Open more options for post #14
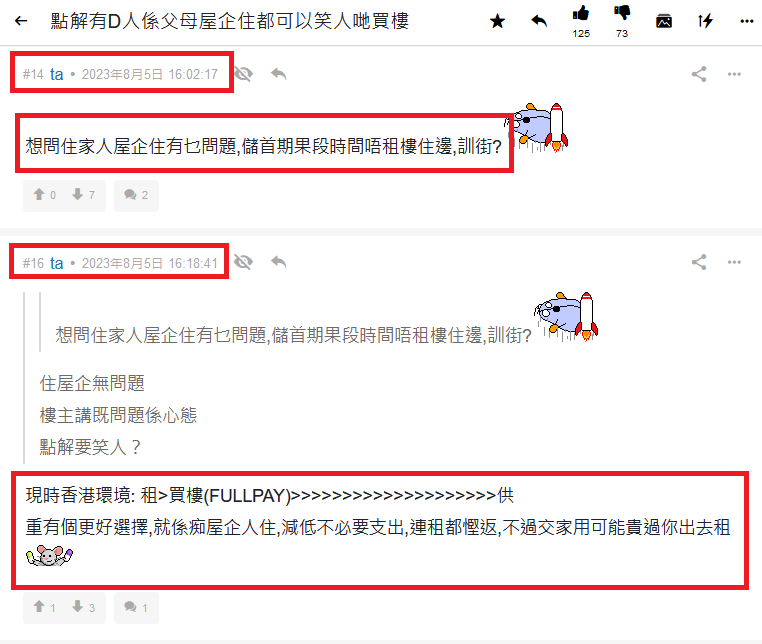 tap(734, 74)
